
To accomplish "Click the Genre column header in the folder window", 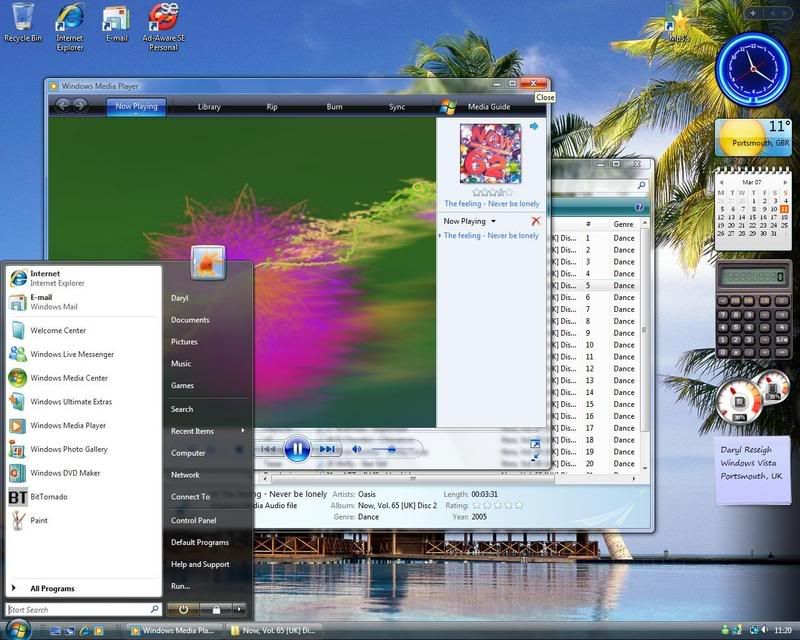I will pos(623,224).
